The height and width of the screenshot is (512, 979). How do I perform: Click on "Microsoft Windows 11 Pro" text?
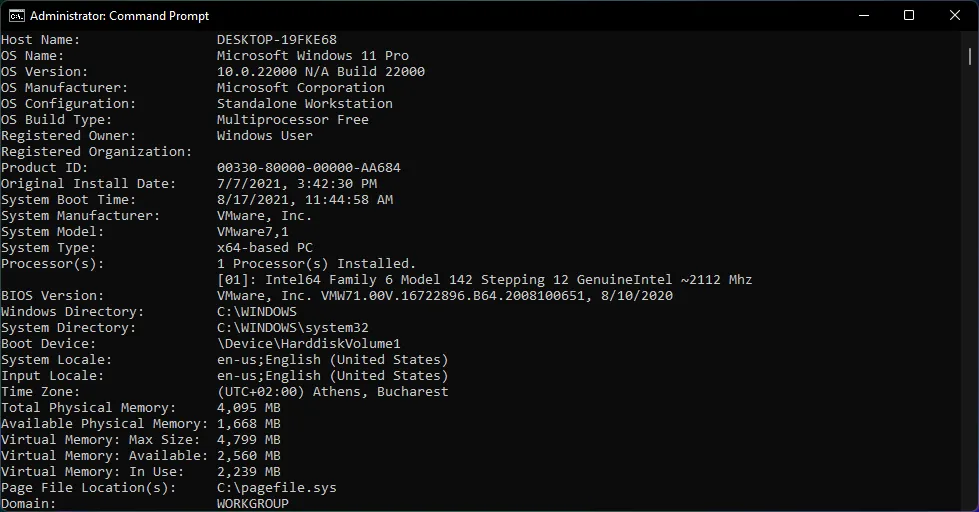[313, 56]
